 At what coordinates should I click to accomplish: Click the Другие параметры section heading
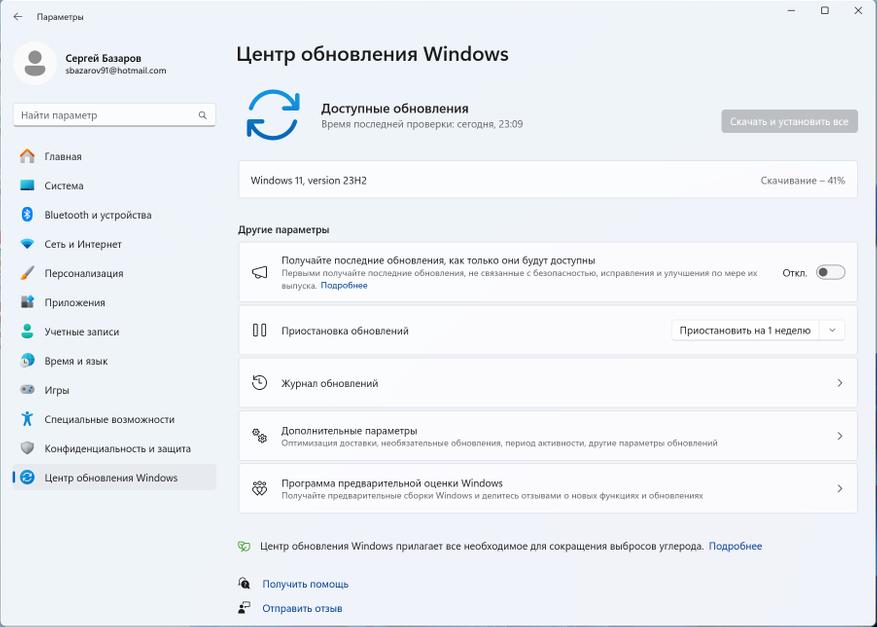coord(284,230)
